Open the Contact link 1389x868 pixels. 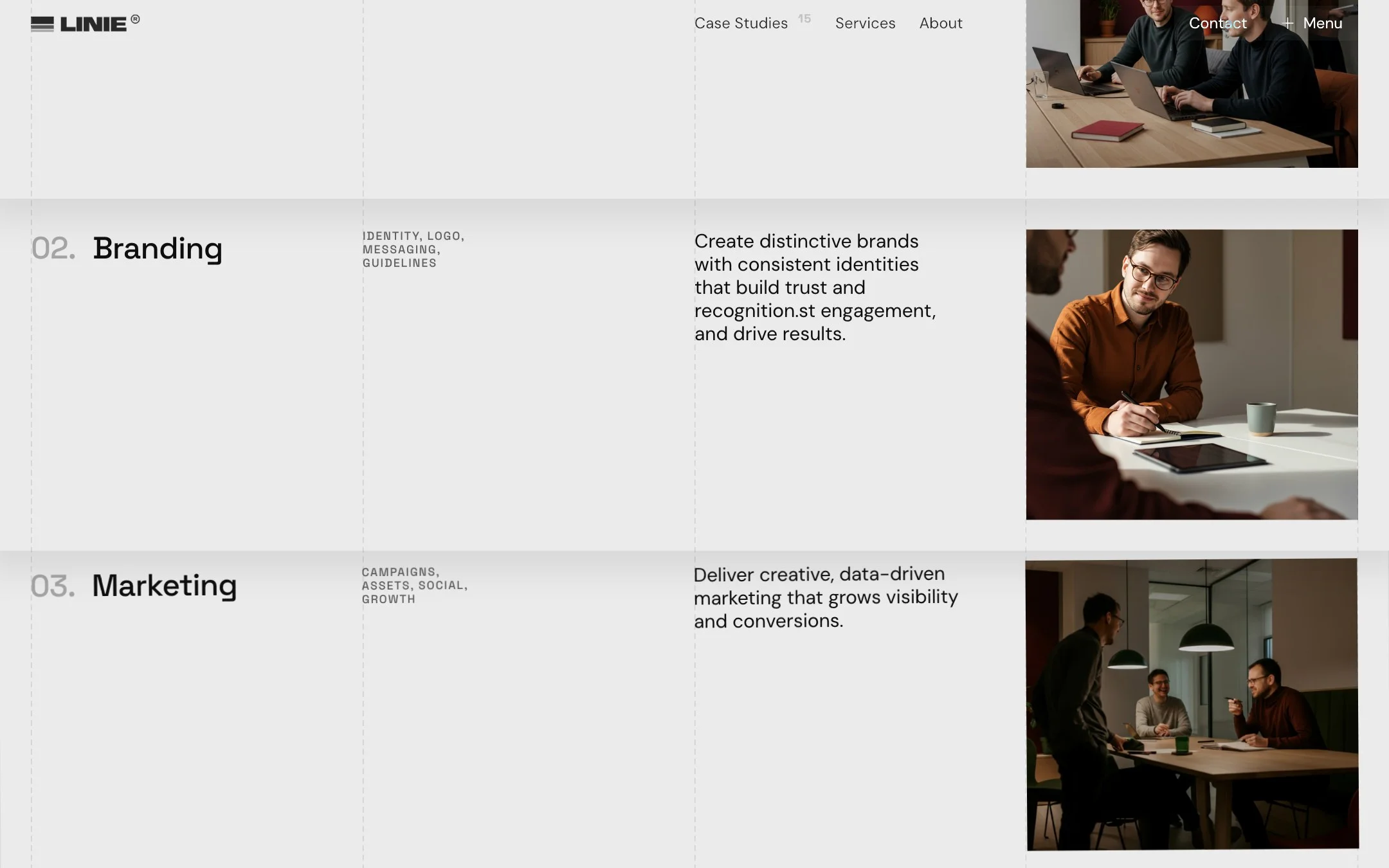[1217, 23]
